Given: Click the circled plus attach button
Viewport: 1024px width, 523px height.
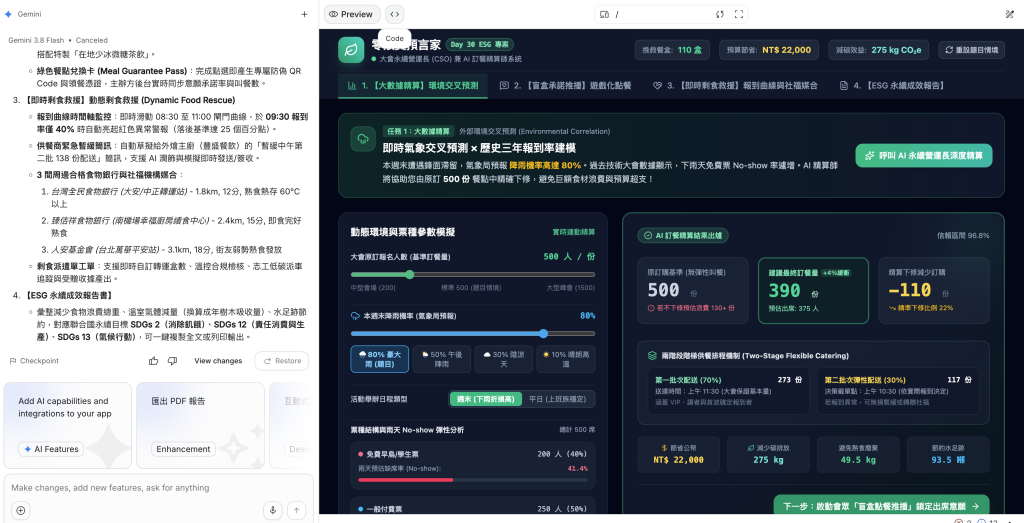Looking at the screenshot, I should [x=20, y=511].
